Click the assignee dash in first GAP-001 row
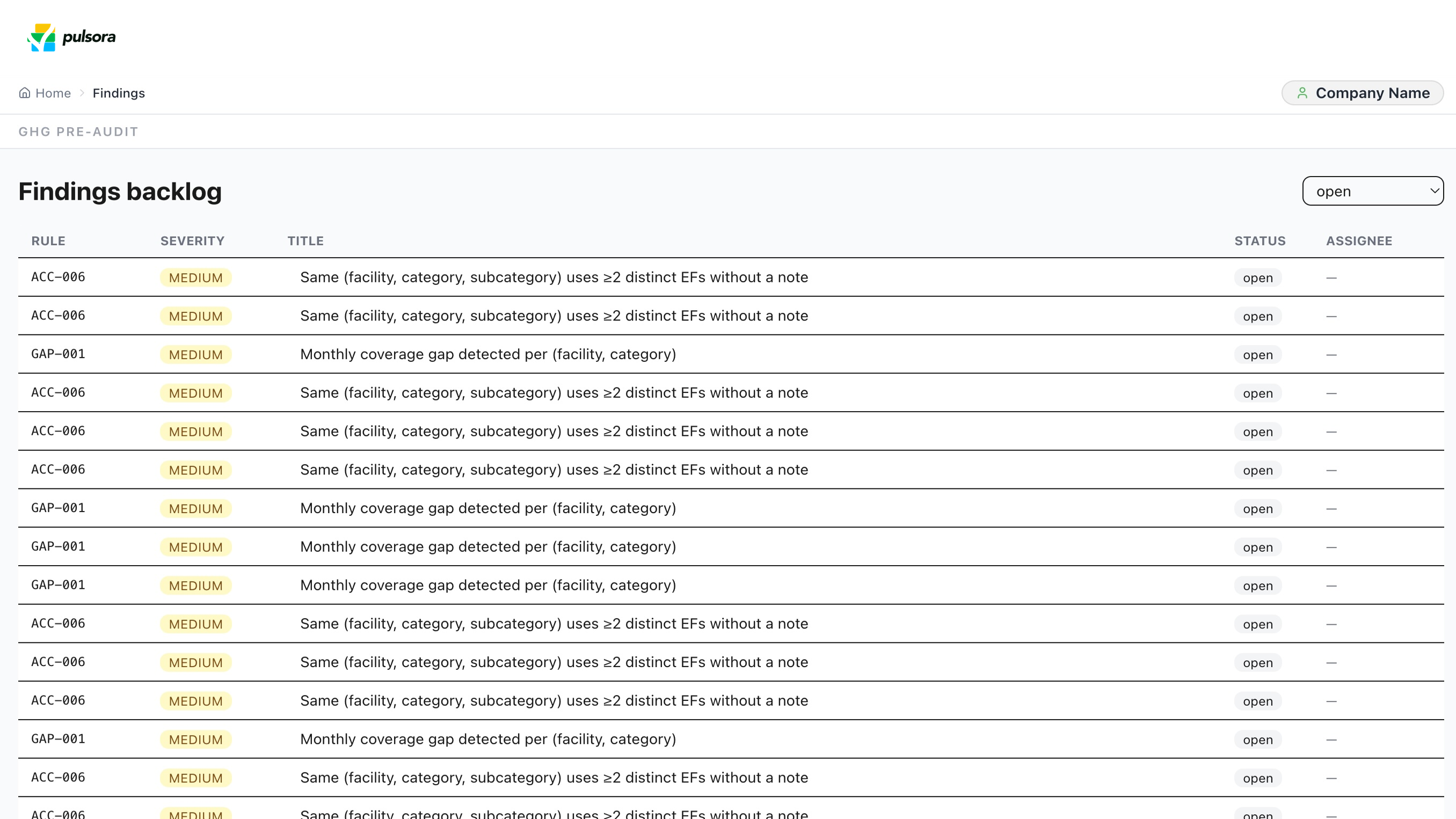The height and width of the screenshot is (819, 1456). coord(1331,354)
